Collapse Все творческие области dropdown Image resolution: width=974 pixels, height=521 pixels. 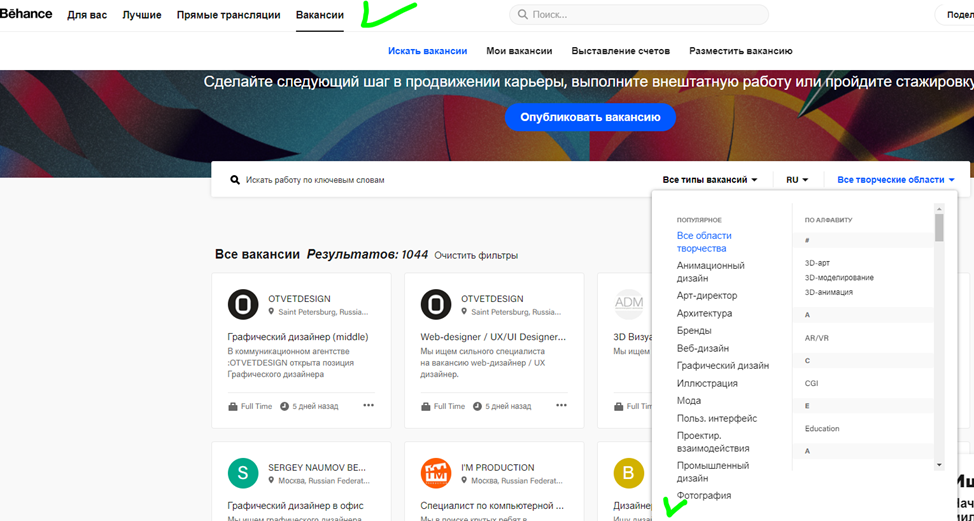click(896, 180)
